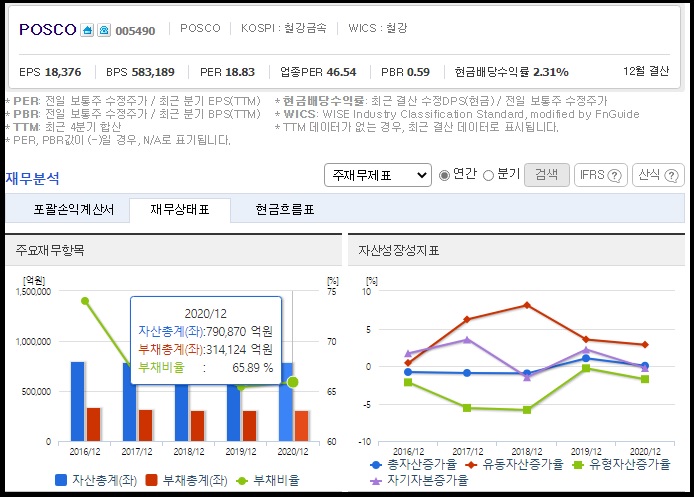
Task: Click the stock code 005490
Action: [x=135, y=31]
